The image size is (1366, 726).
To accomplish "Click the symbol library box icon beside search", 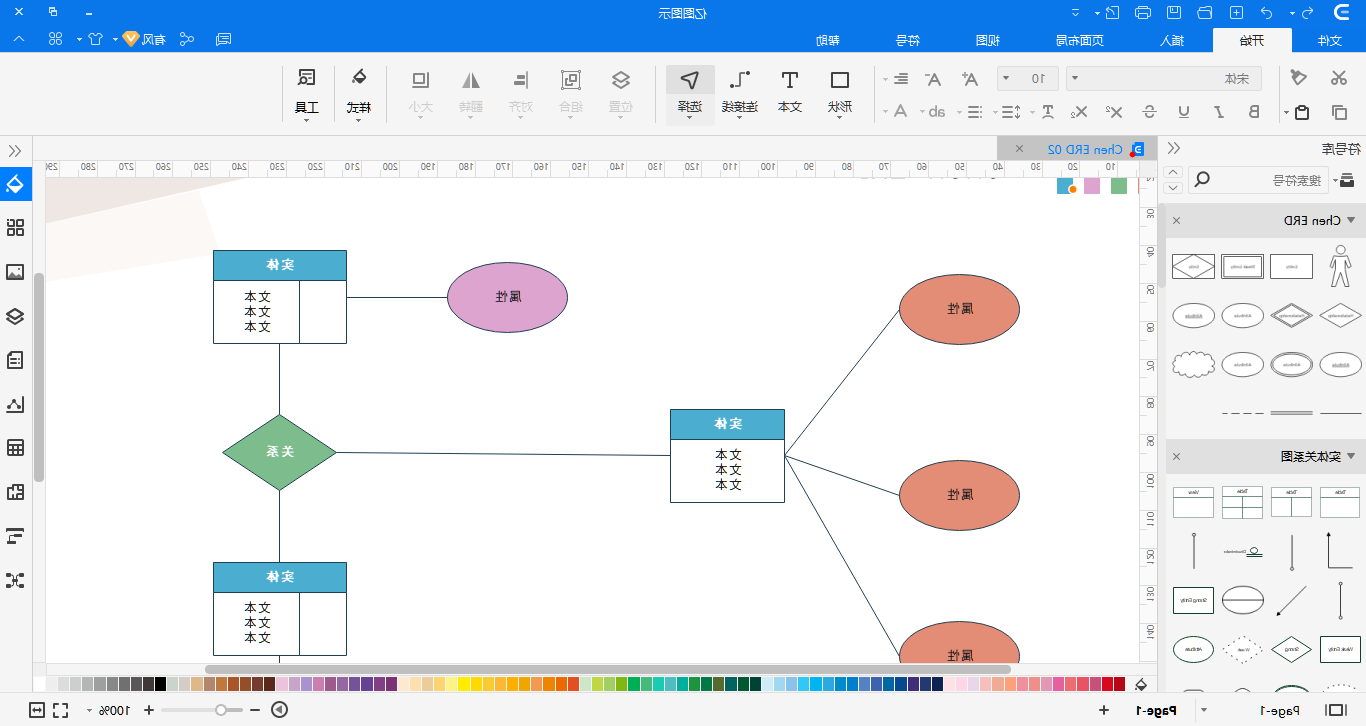I will pos(1347,180).
